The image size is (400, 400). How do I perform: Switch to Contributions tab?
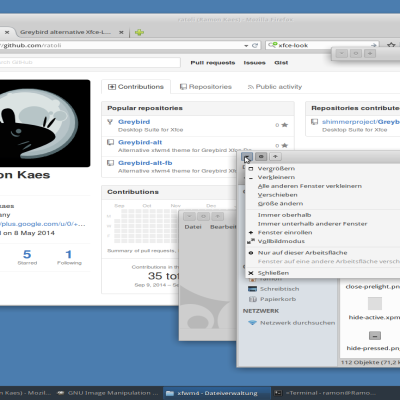pyautogui.click(x=136, y=87)
